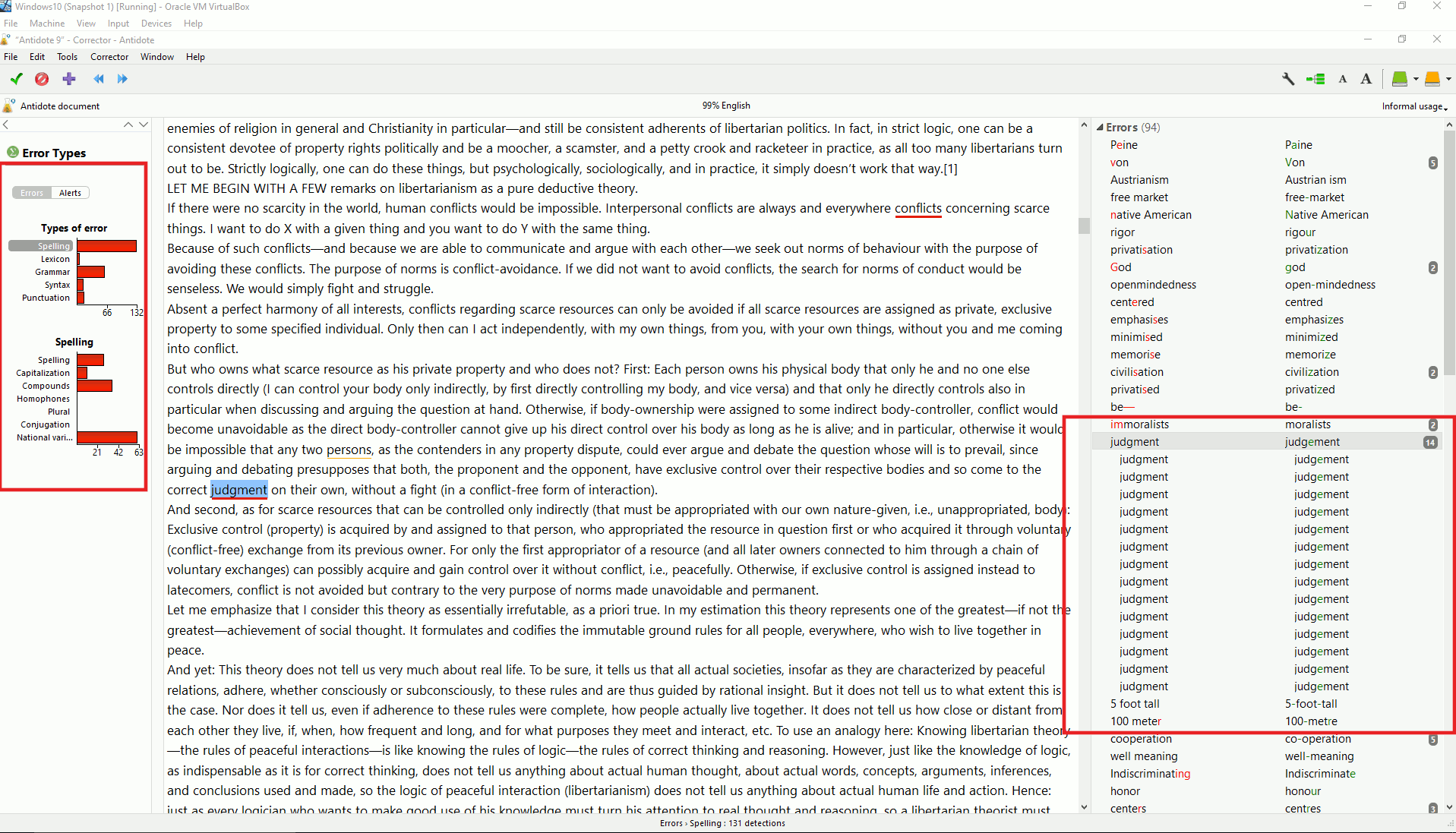
Task: Click the up chevron in the left panel
Action: pos(128,125)
